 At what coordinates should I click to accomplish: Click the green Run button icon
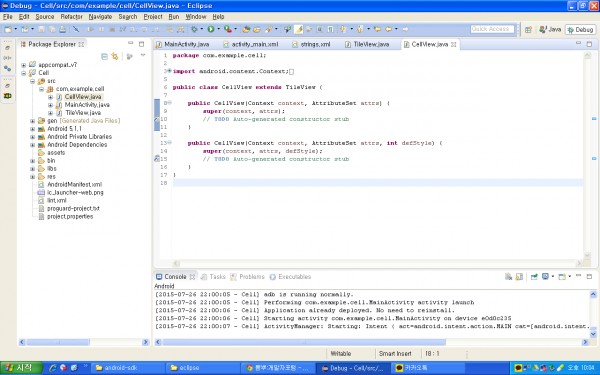click(211, 29)
